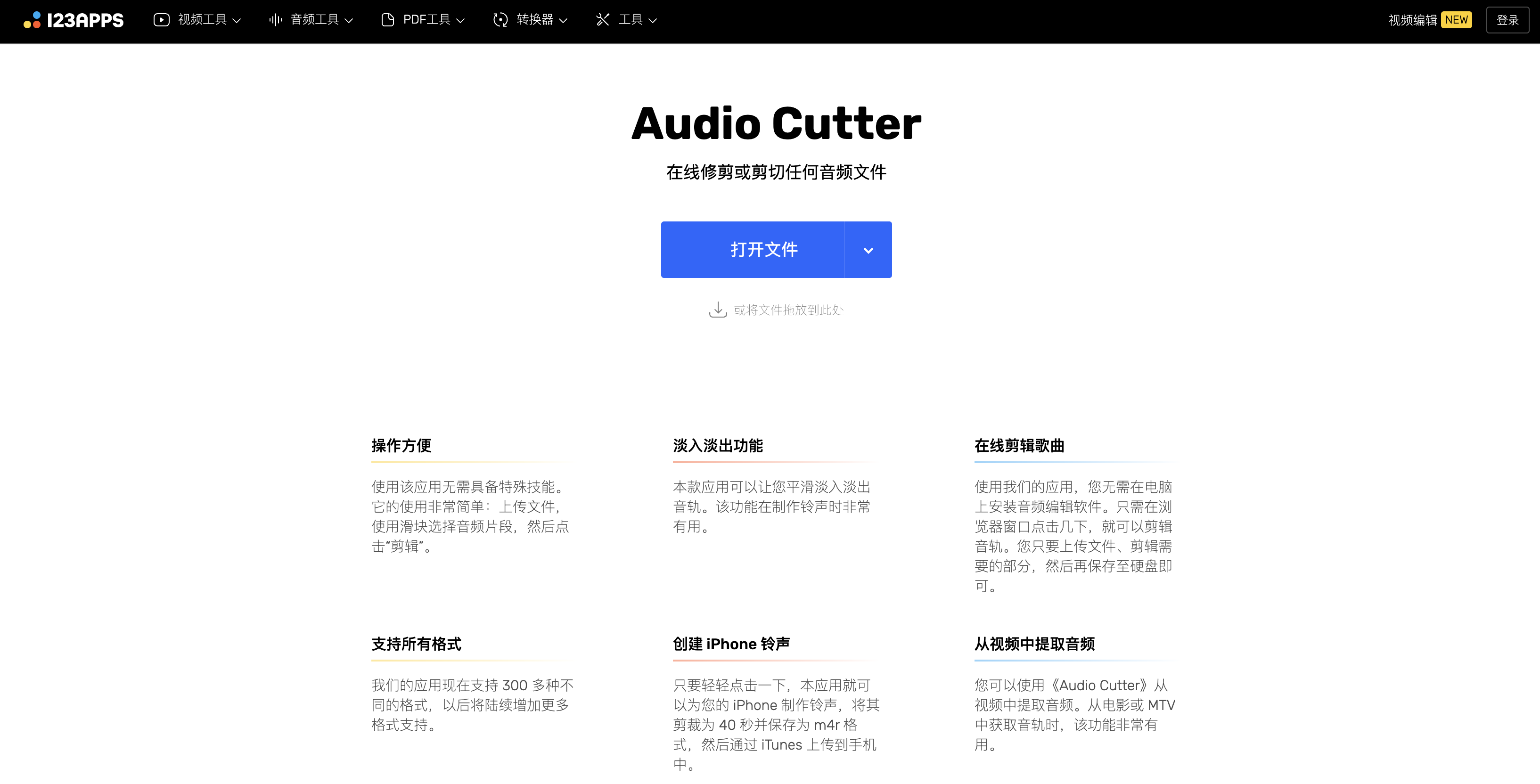Click the Audio Cutter title
1540x784 pixels.
tap(776, 124)
